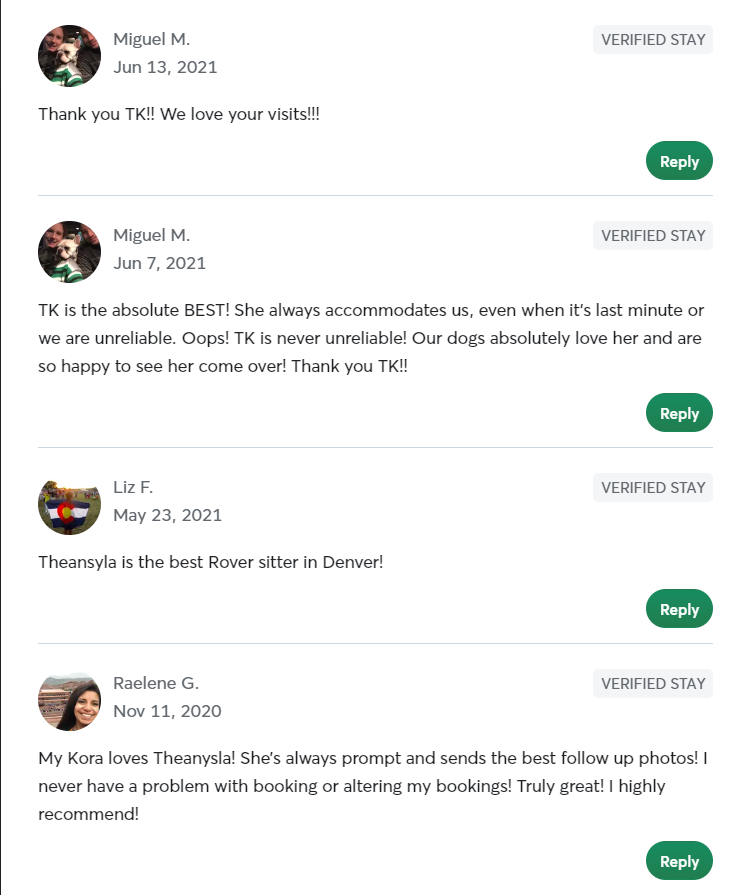Click the VERIFIED STAY badge on the Jun 7 review
This screenshot has width=747, height=895.
(x=652, y=235)
